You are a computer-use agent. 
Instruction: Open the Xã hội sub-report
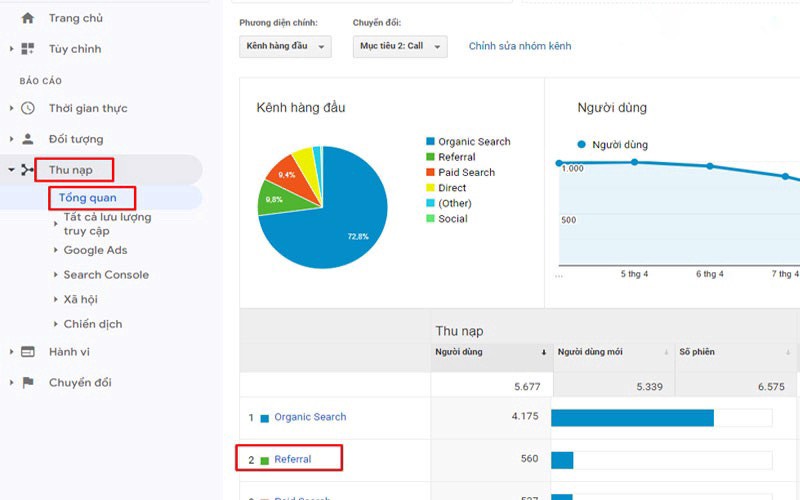click(81, 299)
